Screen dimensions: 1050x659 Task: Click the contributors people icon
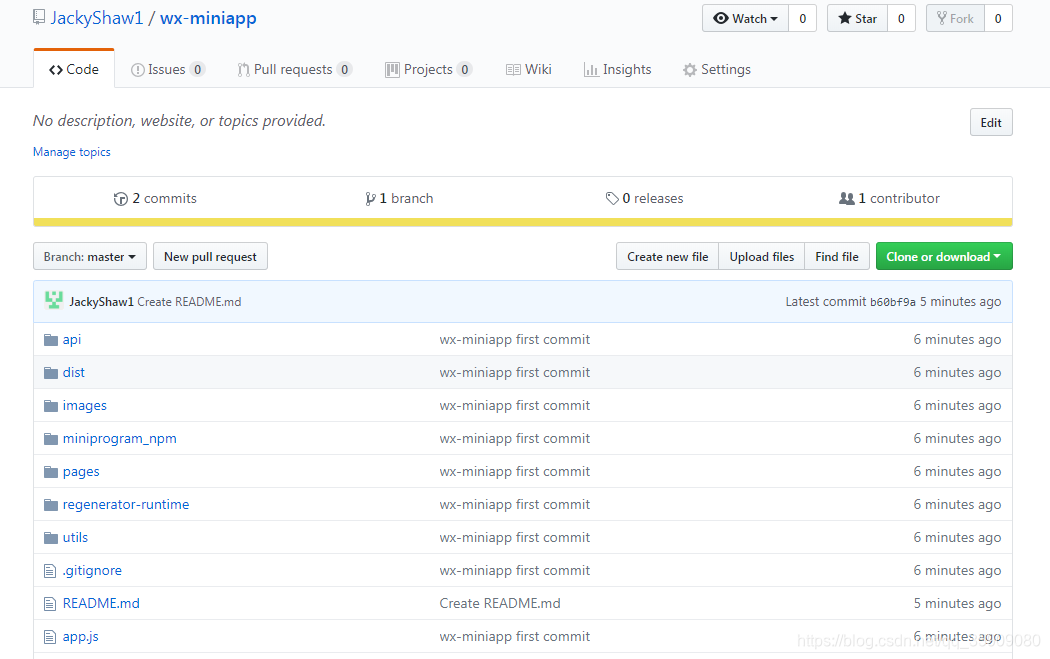846,198
